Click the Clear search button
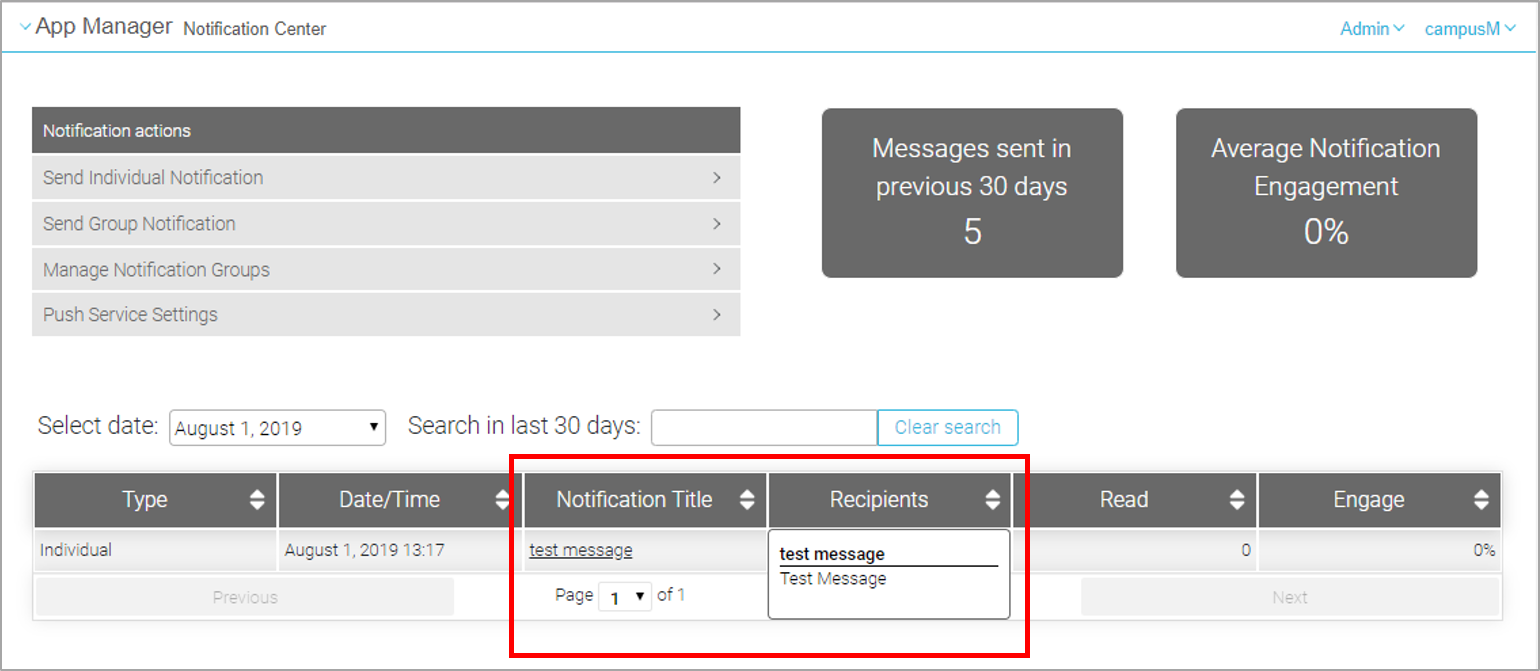 coord(947,427)
